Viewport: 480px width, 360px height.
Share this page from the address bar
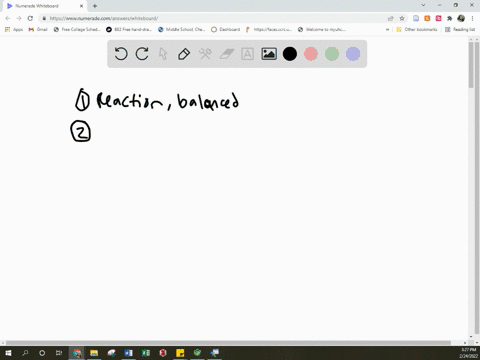[x=391, y=18]
